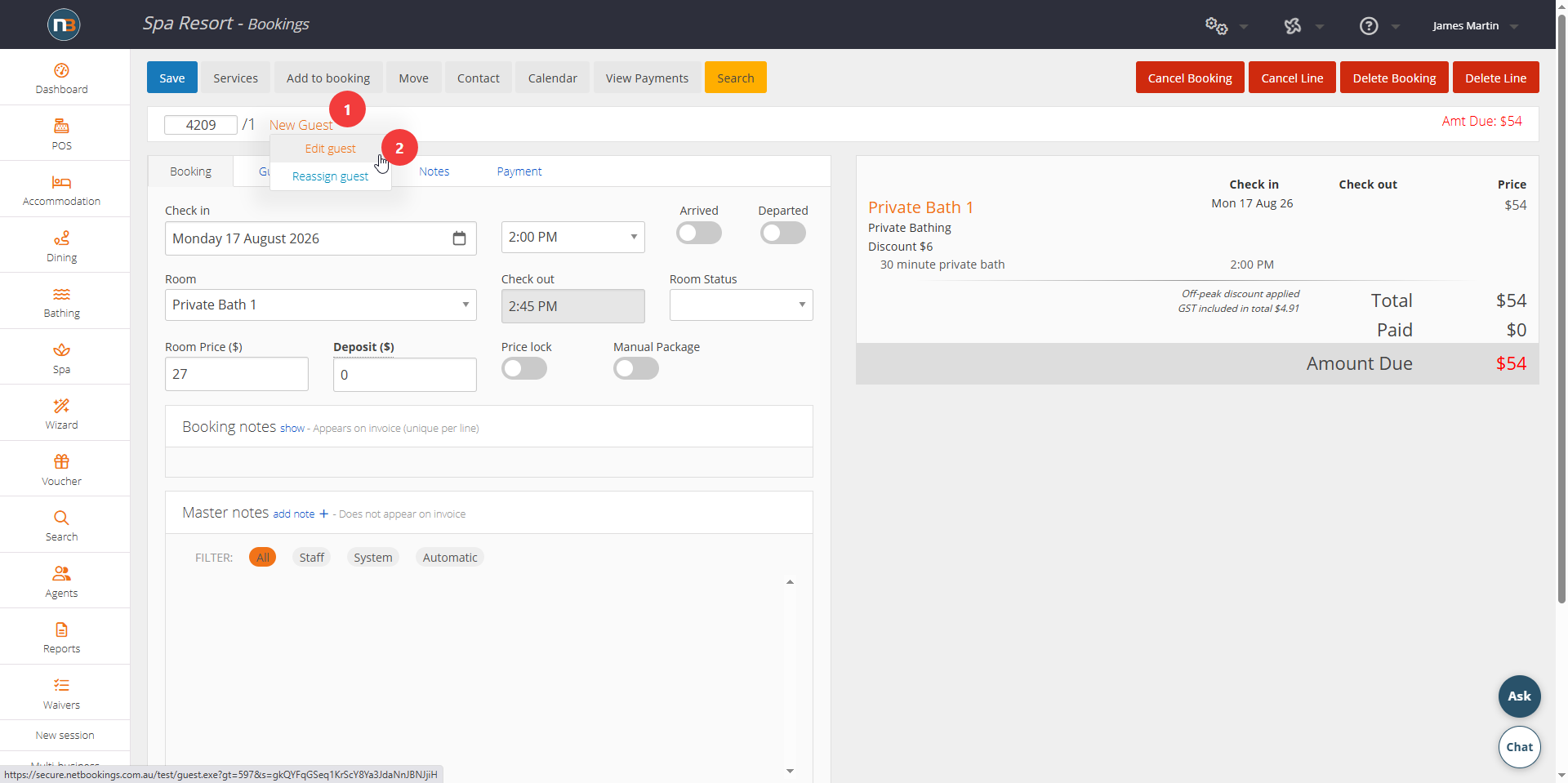Open the Search sidebar icon

point(61,526)
